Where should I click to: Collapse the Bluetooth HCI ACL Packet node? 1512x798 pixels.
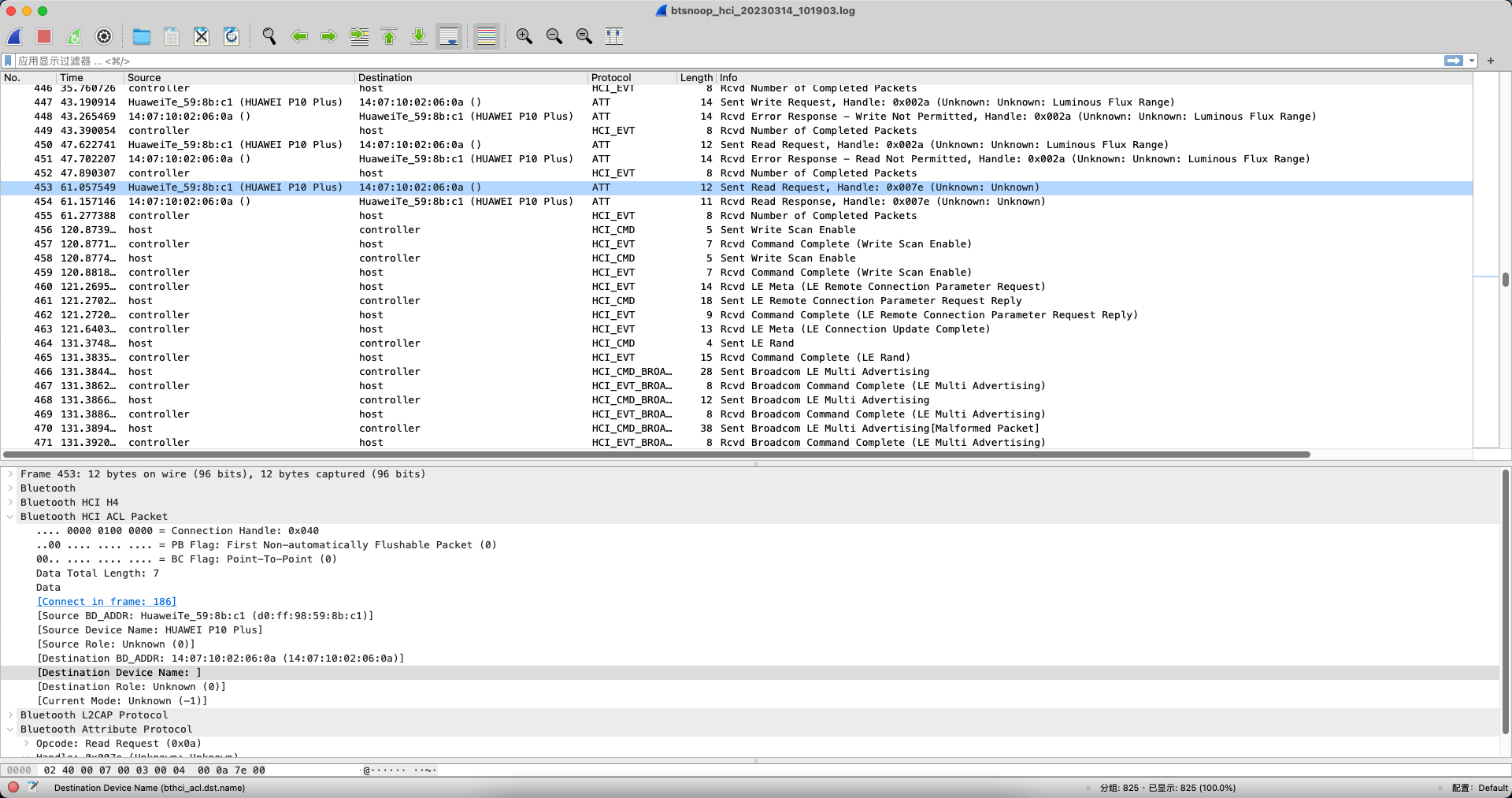[10, 517]
